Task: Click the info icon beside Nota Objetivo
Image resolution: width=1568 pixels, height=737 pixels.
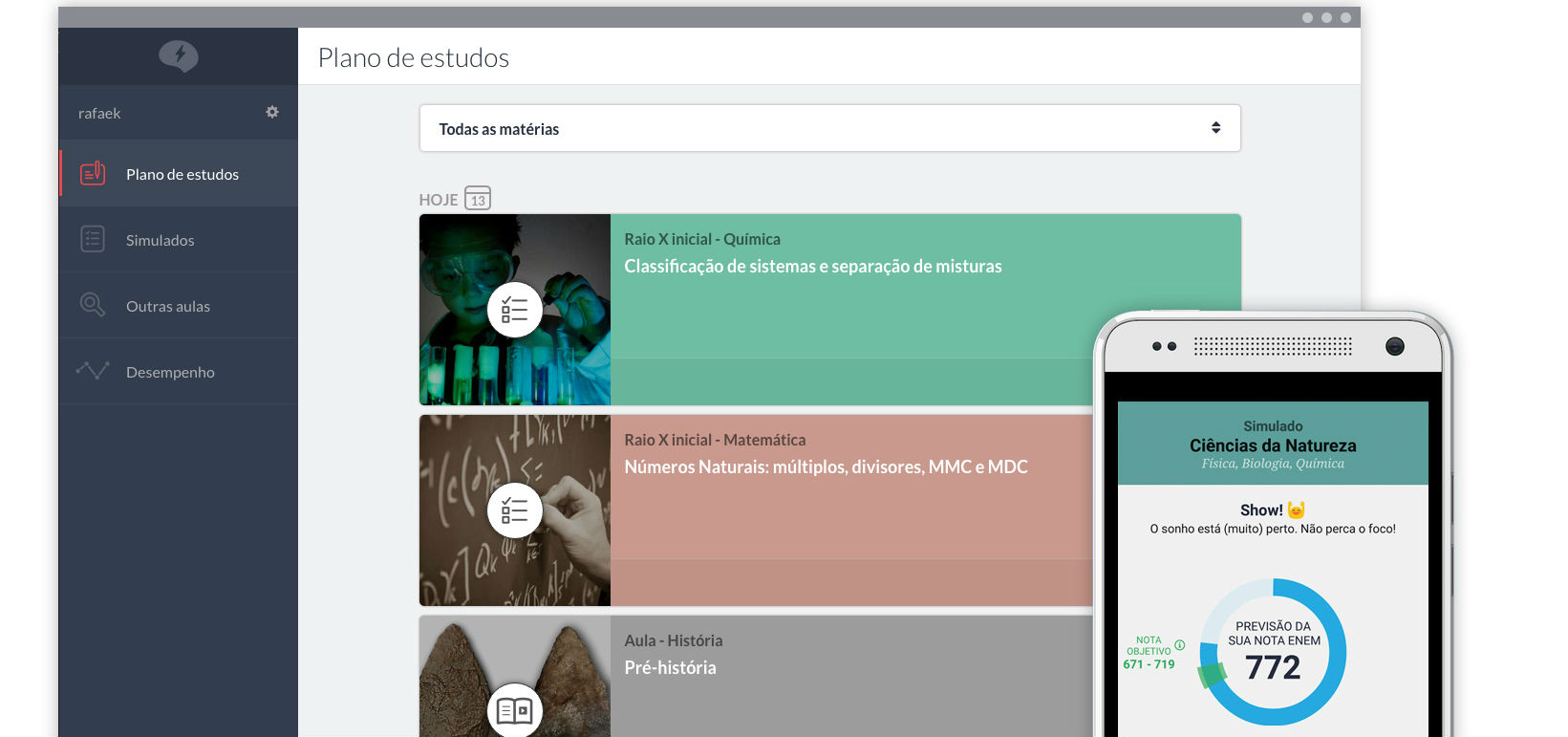Action: [1180, 644]
